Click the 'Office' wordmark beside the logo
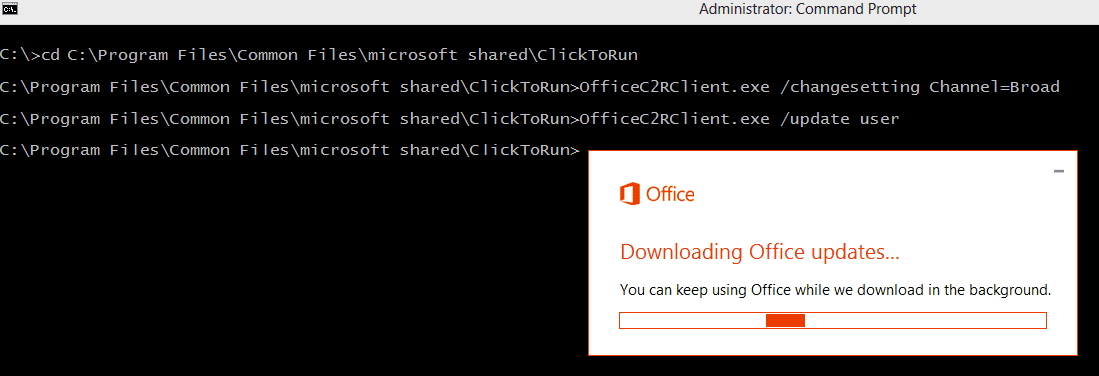The height and width of the screenshot is (376, 1099). [670, 194]
